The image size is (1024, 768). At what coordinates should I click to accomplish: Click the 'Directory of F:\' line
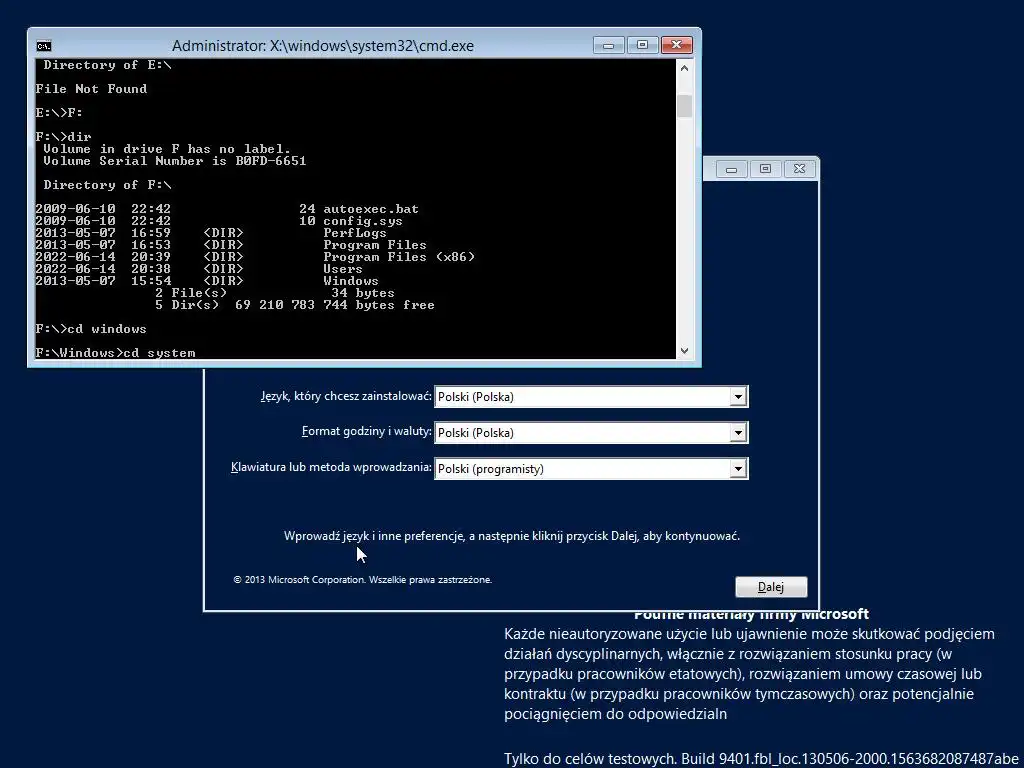pos(107,185)
